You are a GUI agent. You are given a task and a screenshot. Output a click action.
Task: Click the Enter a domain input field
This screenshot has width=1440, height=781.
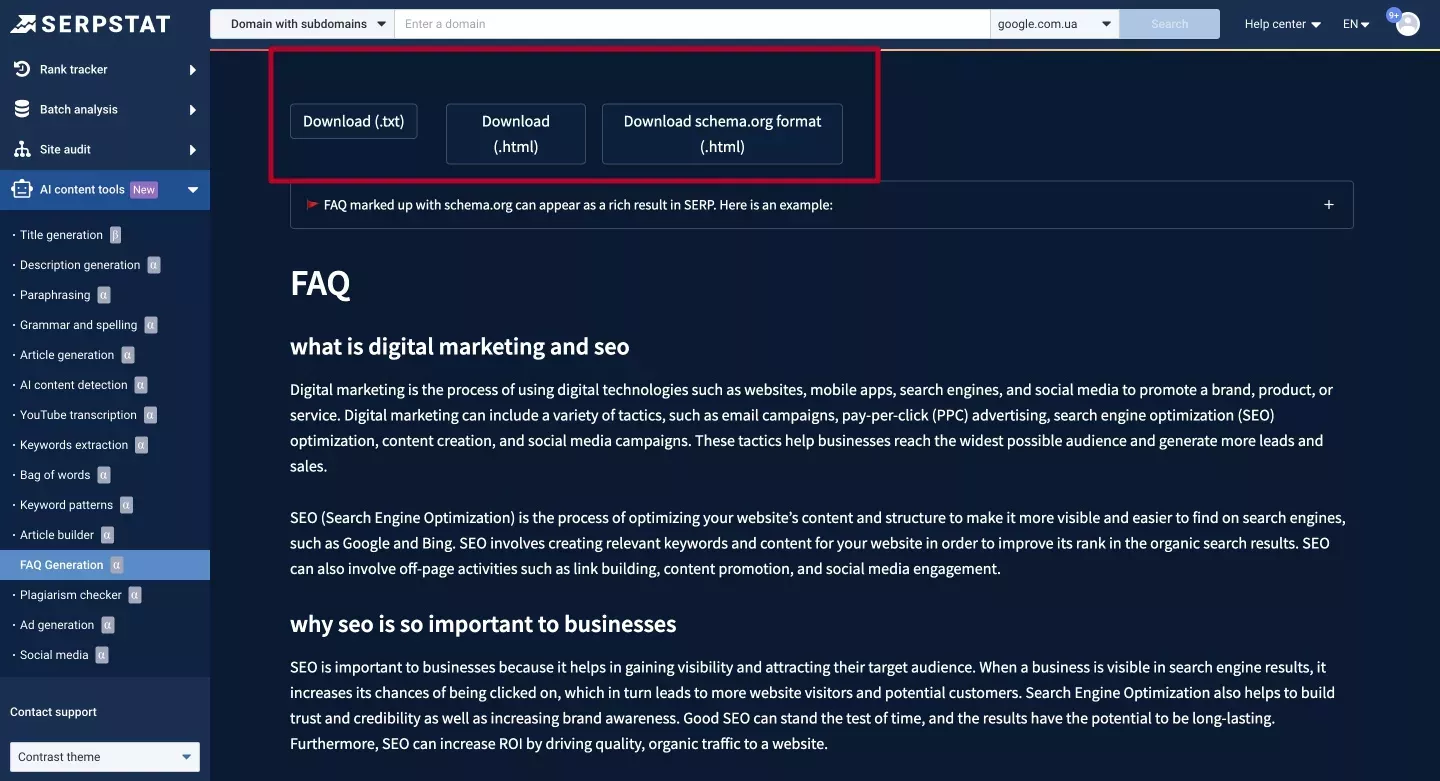click(x=692, y=24)
